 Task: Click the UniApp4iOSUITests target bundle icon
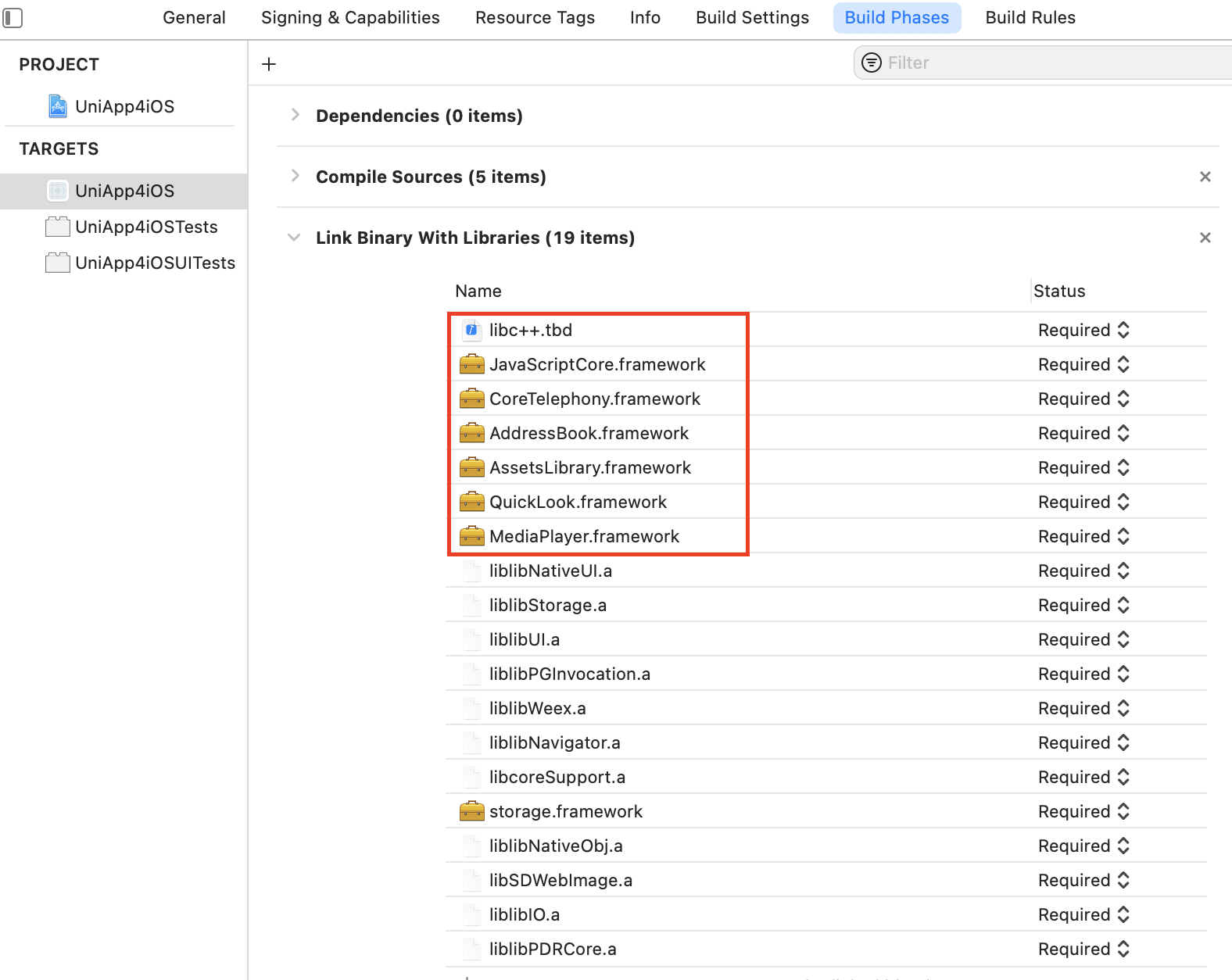click(58, 263)
